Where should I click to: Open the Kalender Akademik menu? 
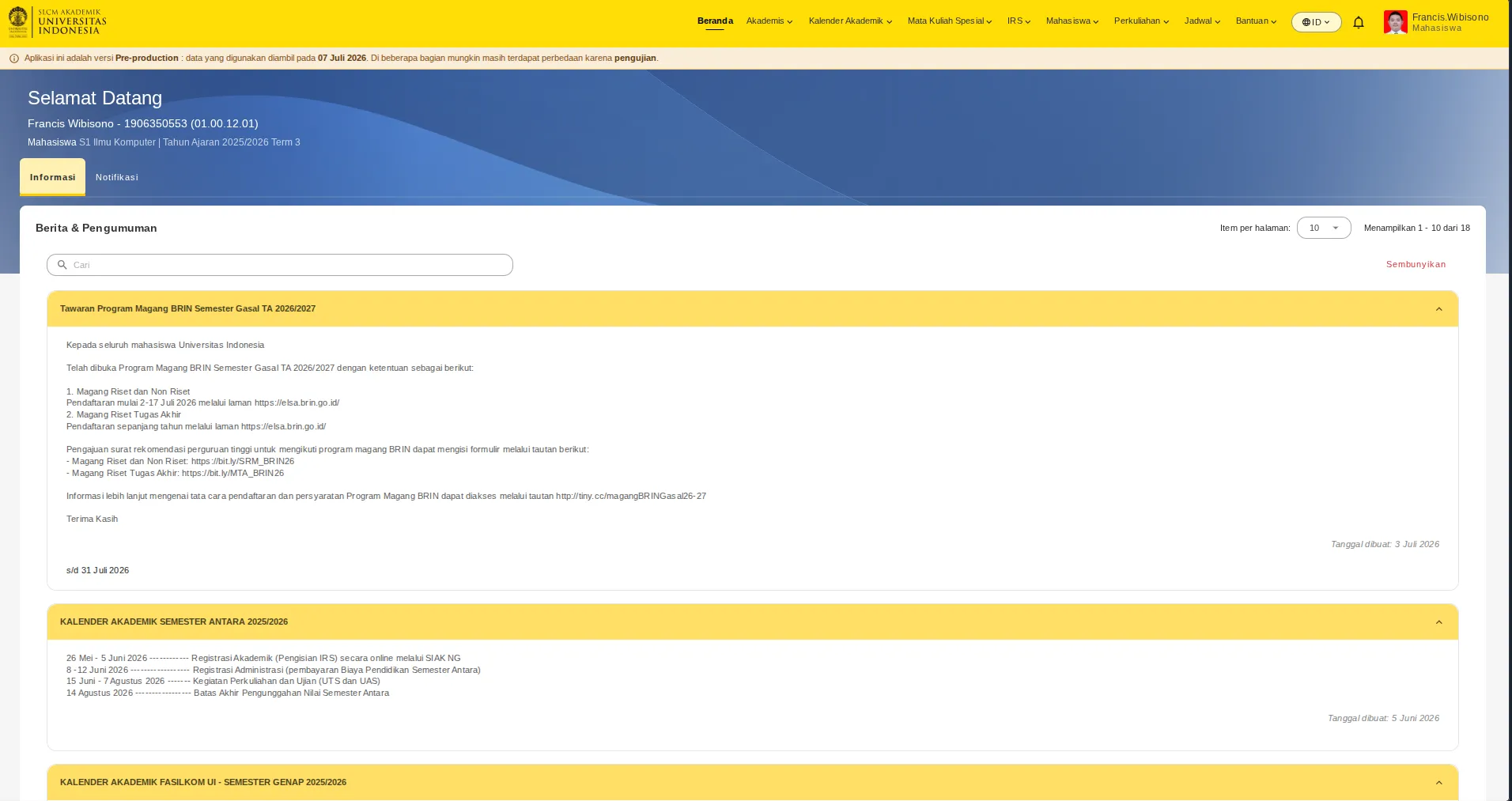point(850,21)
